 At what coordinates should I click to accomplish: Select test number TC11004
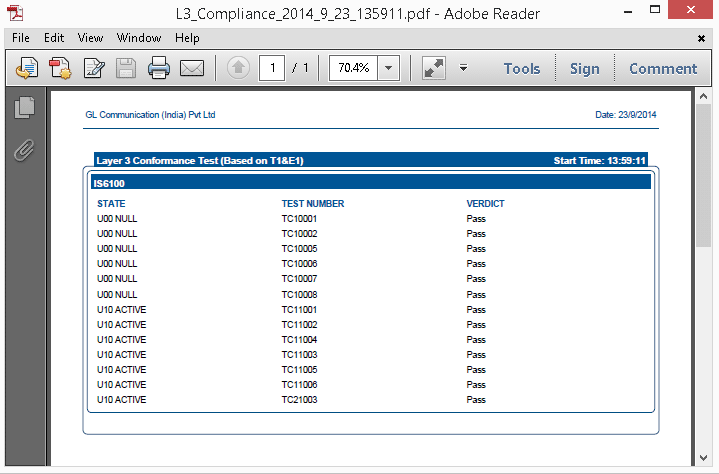pos(299,340)
